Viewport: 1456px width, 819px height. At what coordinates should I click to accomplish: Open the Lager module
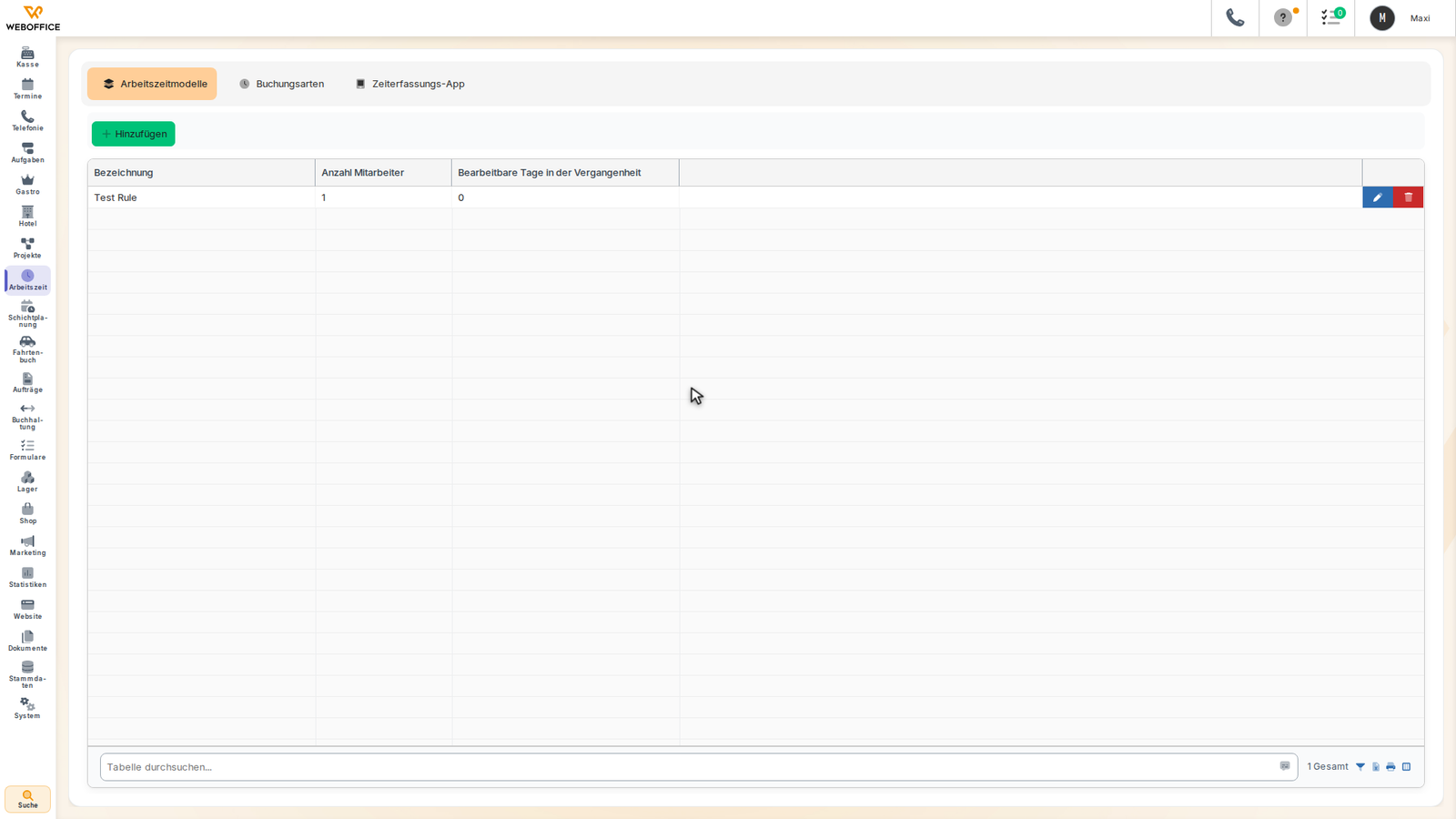27,481
